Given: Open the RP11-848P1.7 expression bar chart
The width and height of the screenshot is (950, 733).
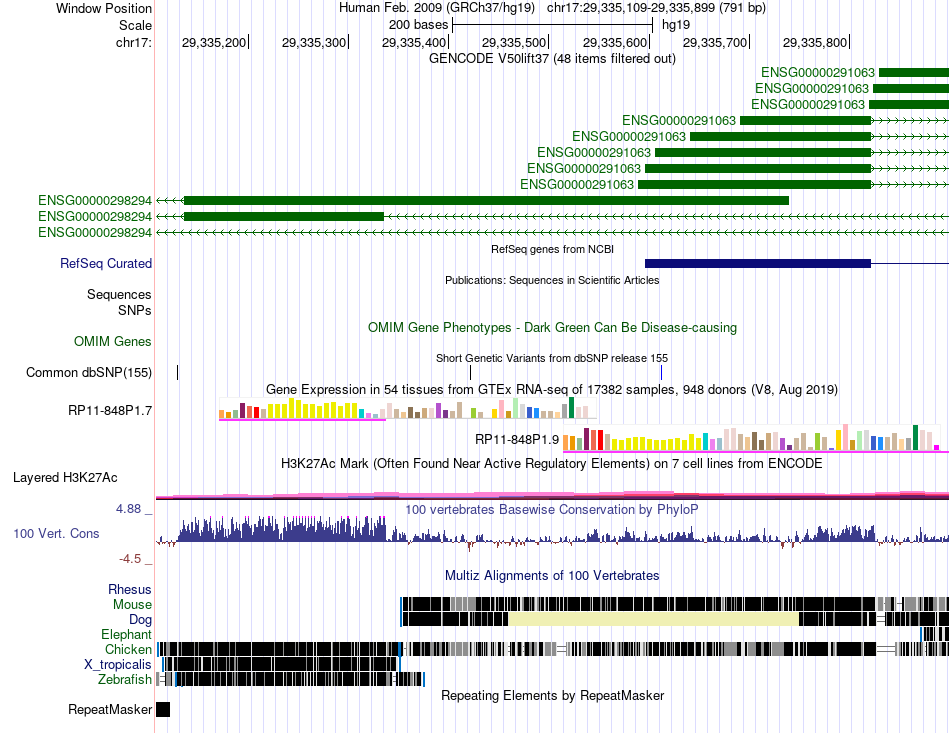Looking at the screenshot, I should coord(408,408).
